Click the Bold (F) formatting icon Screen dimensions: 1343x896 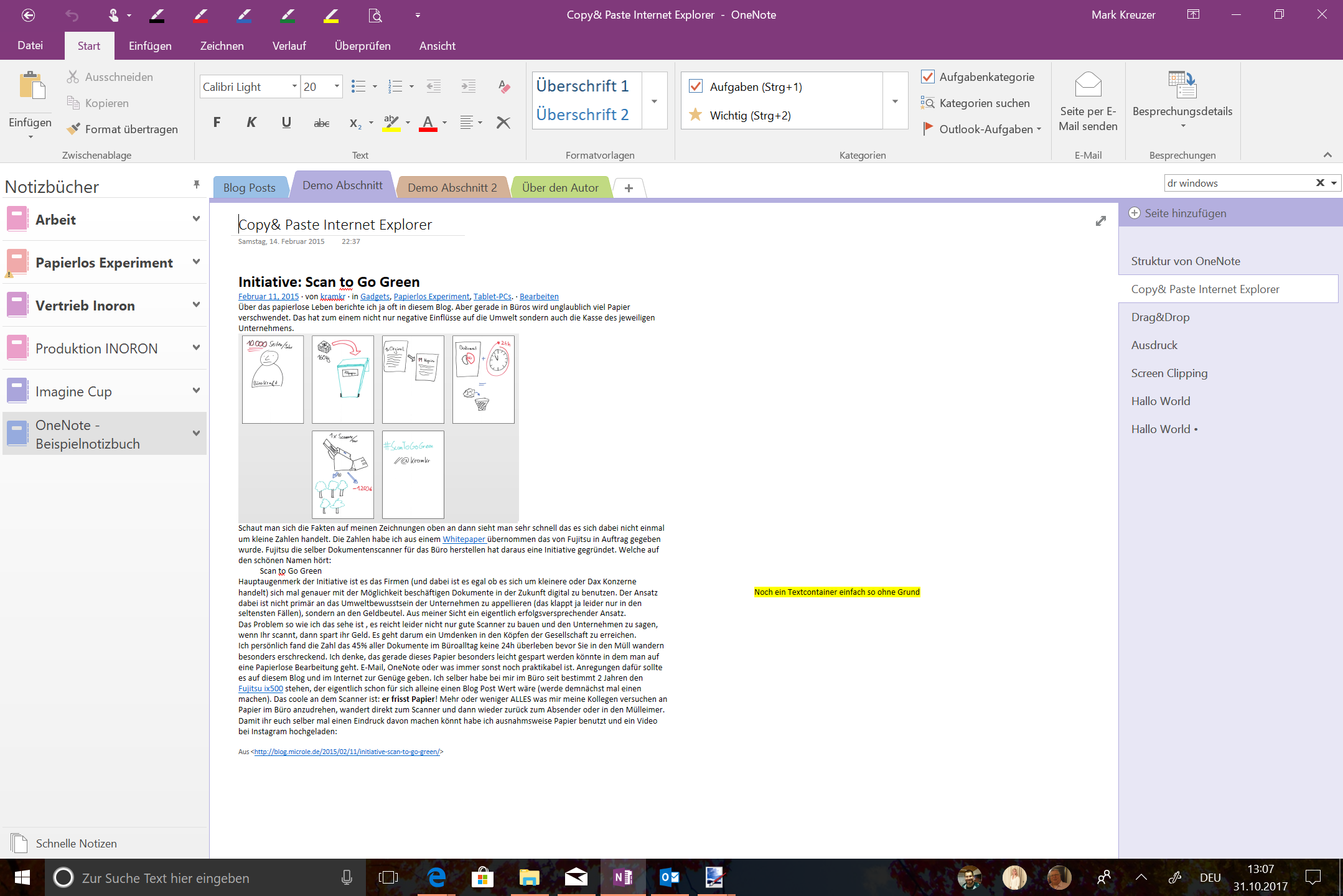tap(217, 123)
